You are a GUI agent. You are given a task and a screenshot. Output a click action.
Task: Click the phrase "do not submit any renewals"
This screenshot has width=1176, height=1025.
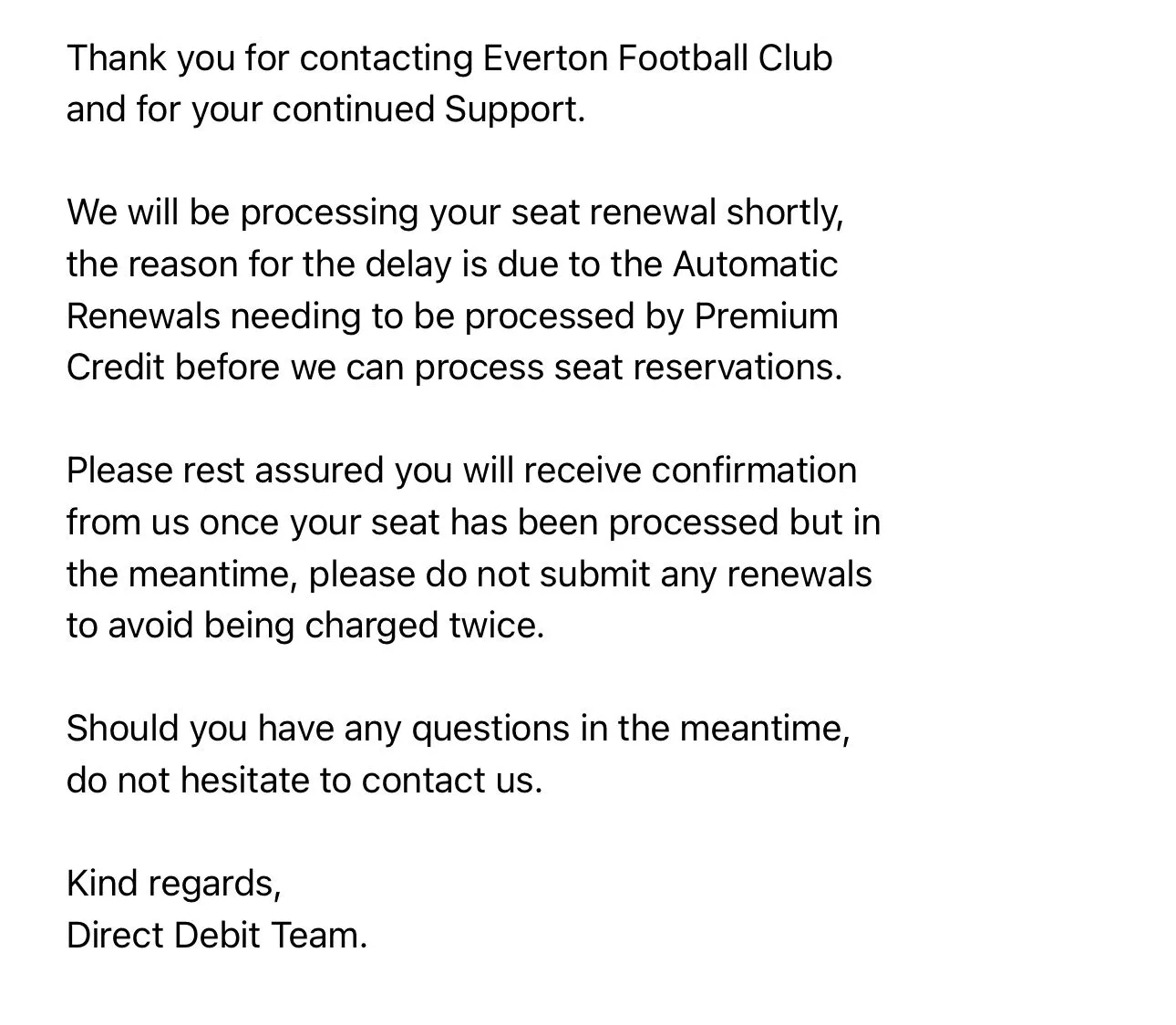coord(649,575)
